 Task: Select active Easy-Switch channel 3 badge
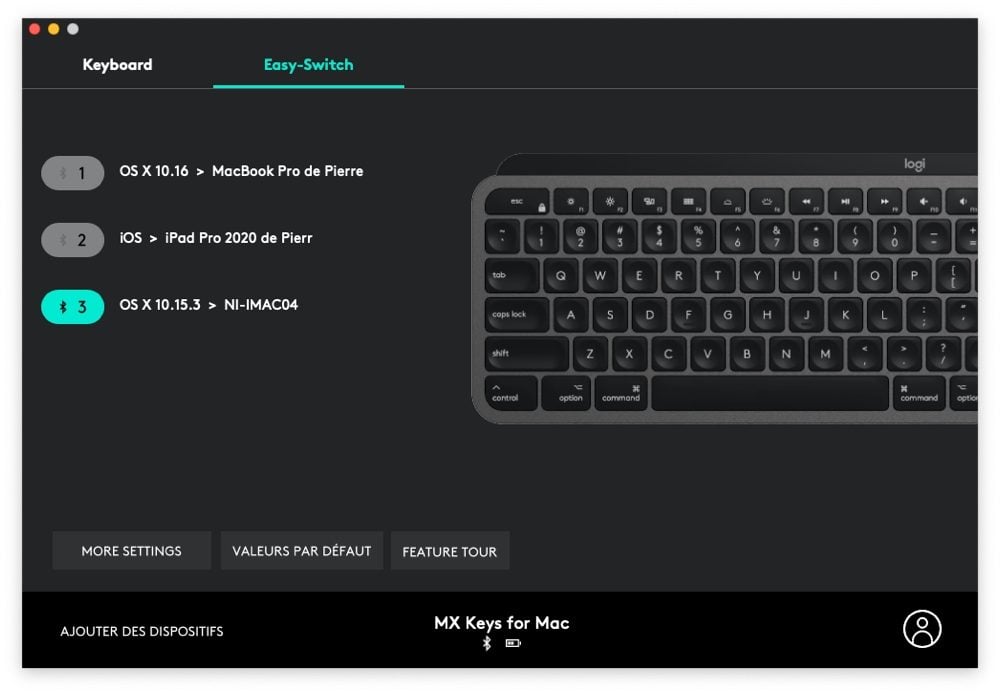(x=73, y=307)
